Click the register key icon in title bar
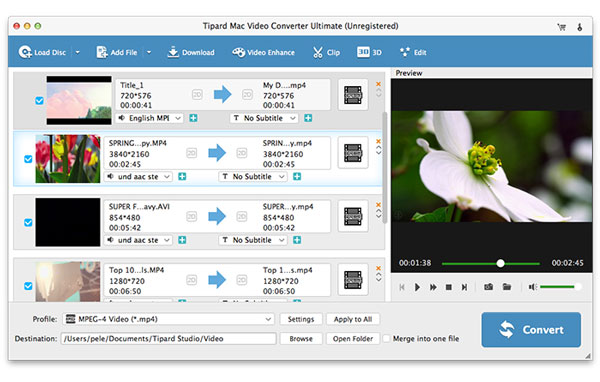 (x=580, y=27)
